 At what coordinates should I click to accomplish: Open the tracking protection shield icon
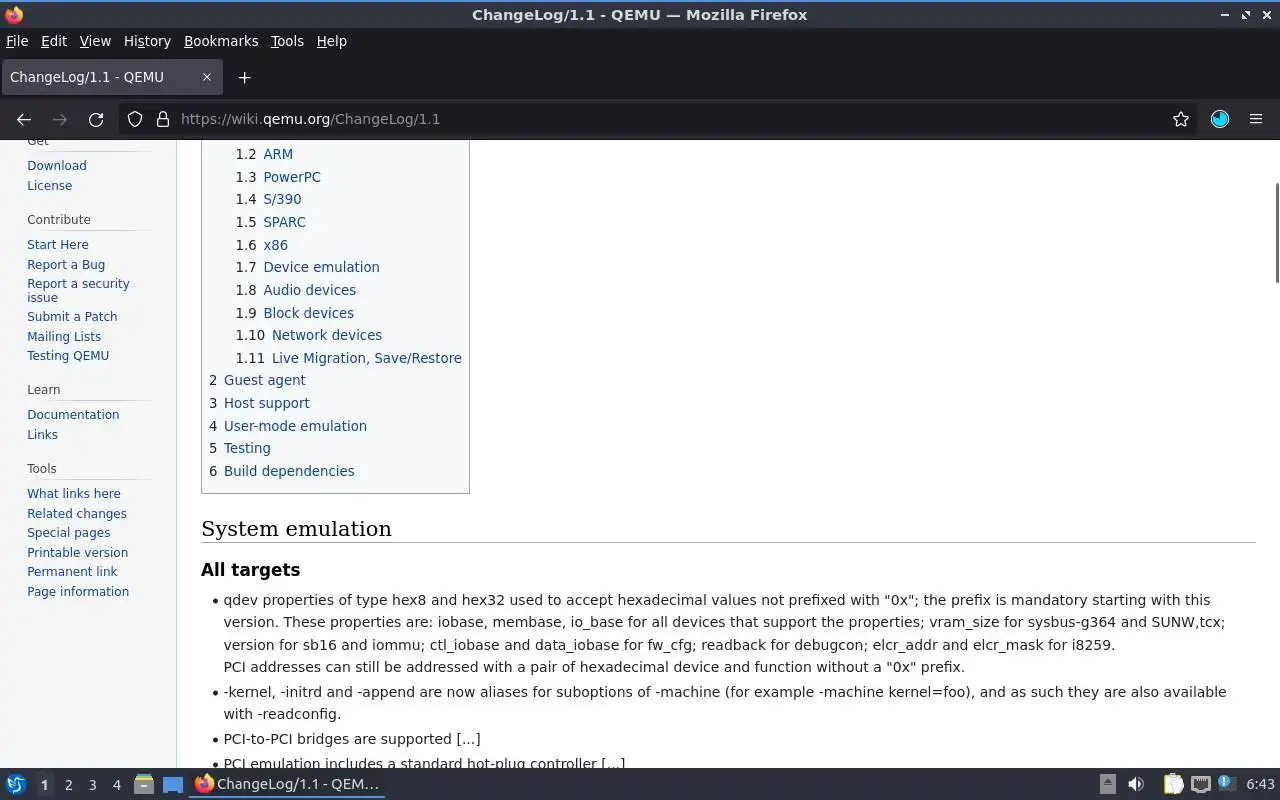pyautogui.click(x=135, y=119)
